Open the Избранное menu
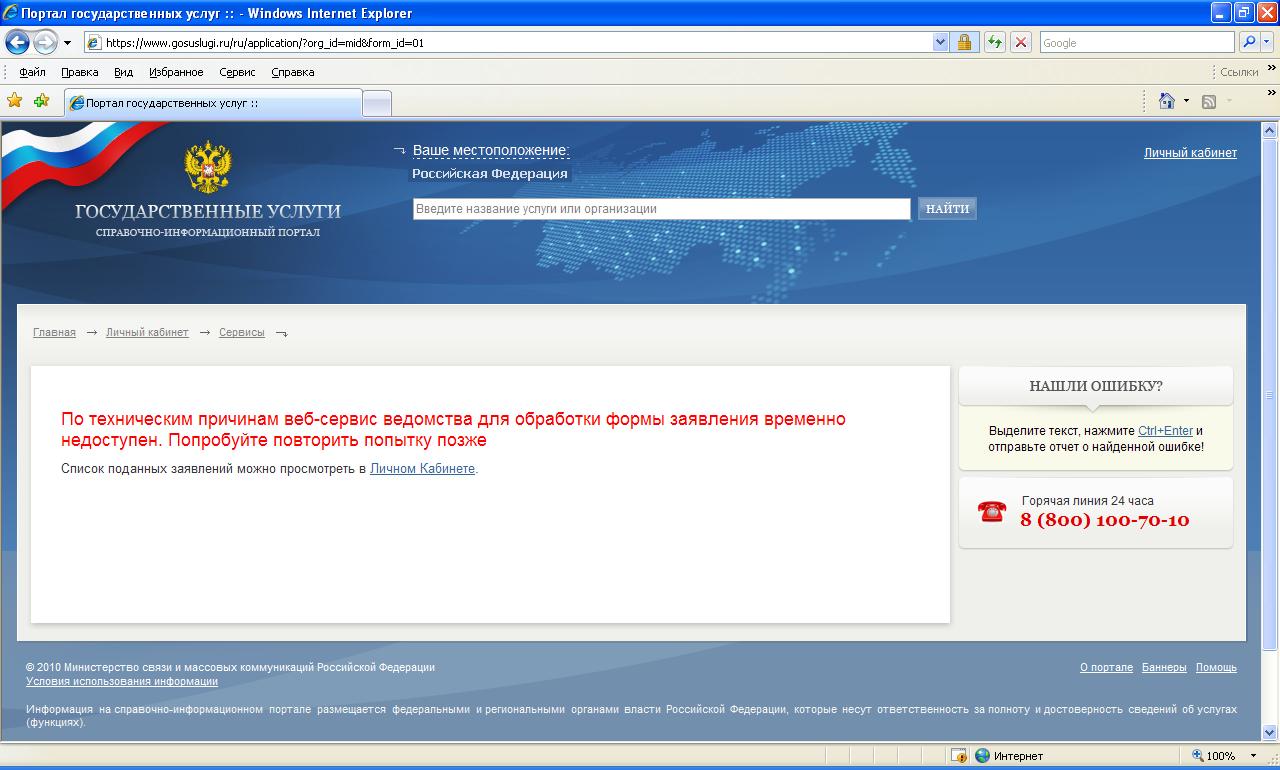The width and height of the screenshot is (1280, 770). coord(176,72)
